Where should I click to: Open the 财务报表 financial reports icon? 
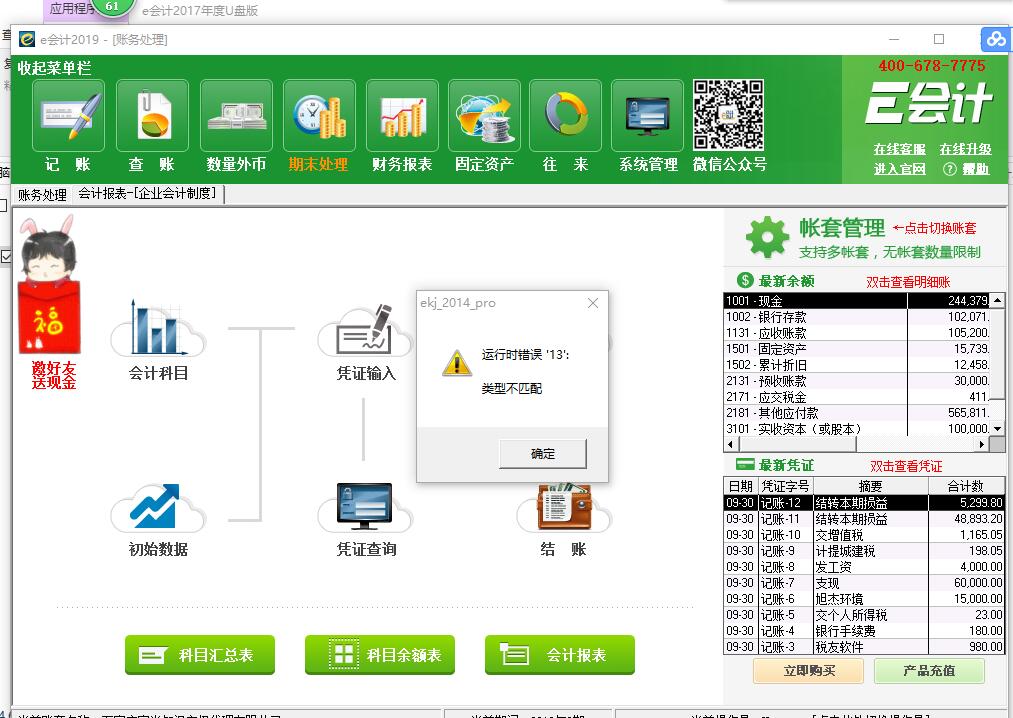click(x=402, y=116)
